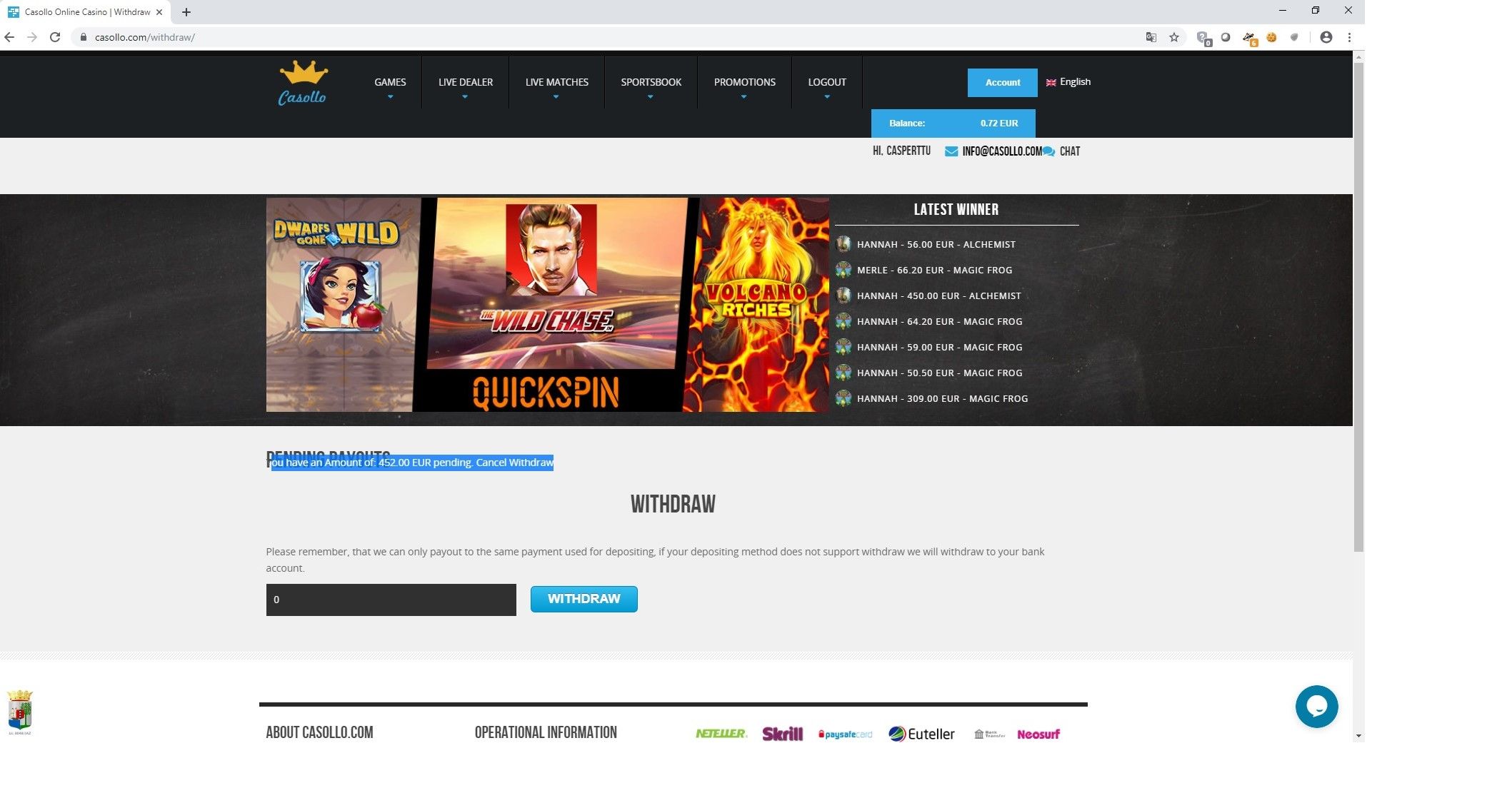The width and height of the screenshot is (1512, 793).
Task: Open the LOGOUT menu
Action: click(827, 83)
